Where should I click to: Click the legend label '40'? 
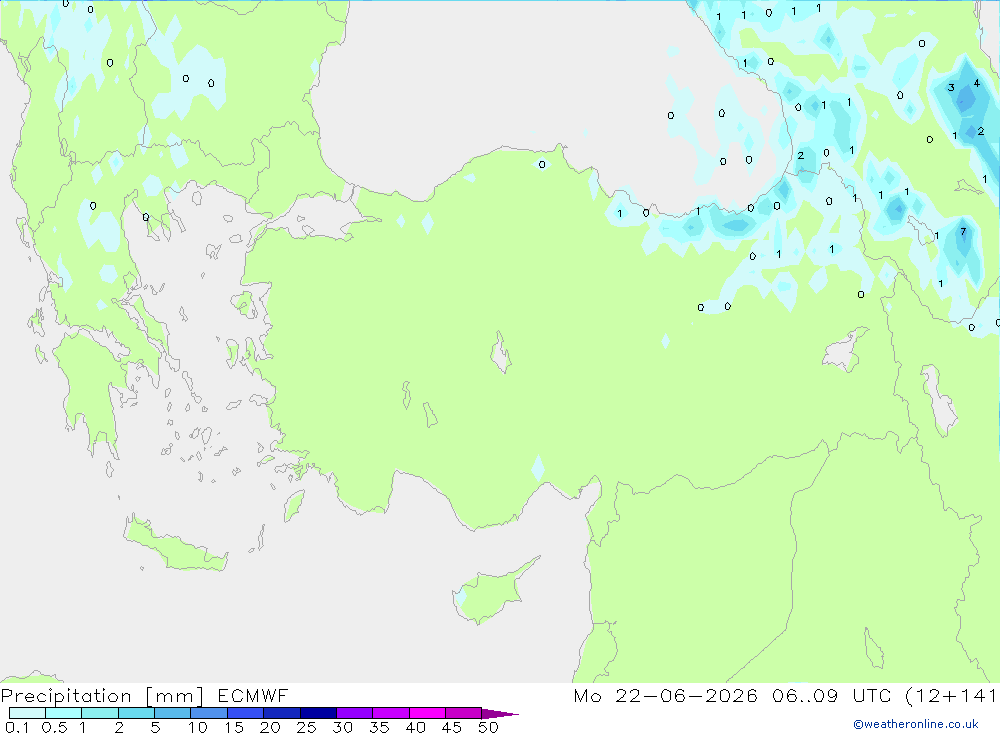click(x=415, y=727)
